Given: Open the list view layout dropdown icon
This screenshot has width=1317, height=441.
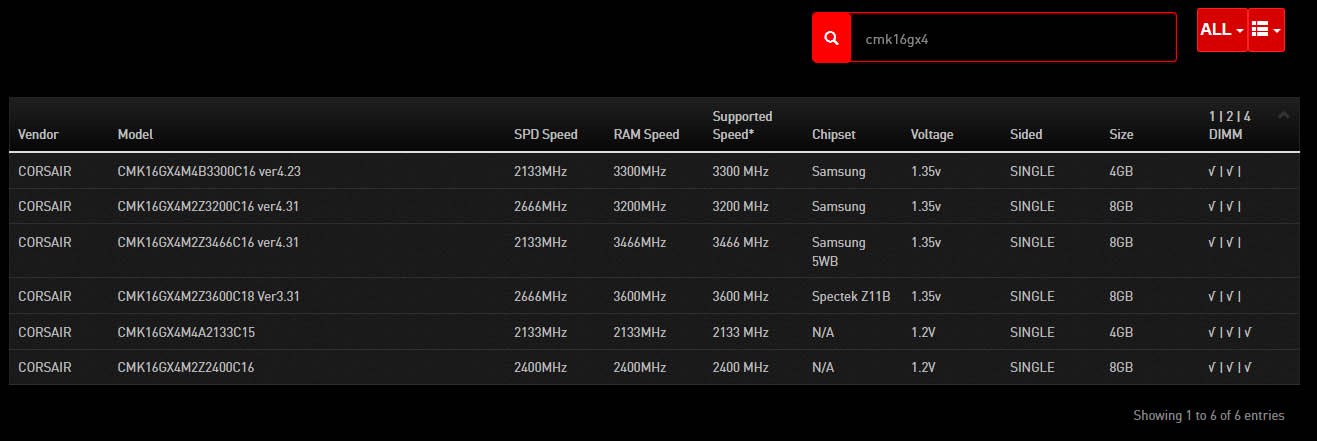Looking at the screenshot, I should pyautogui.click(x=1266, y=30).
